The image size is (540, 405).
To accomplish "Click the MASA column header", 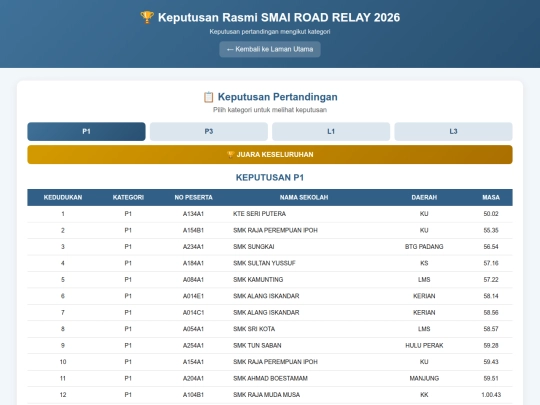I will coord(491,197).
